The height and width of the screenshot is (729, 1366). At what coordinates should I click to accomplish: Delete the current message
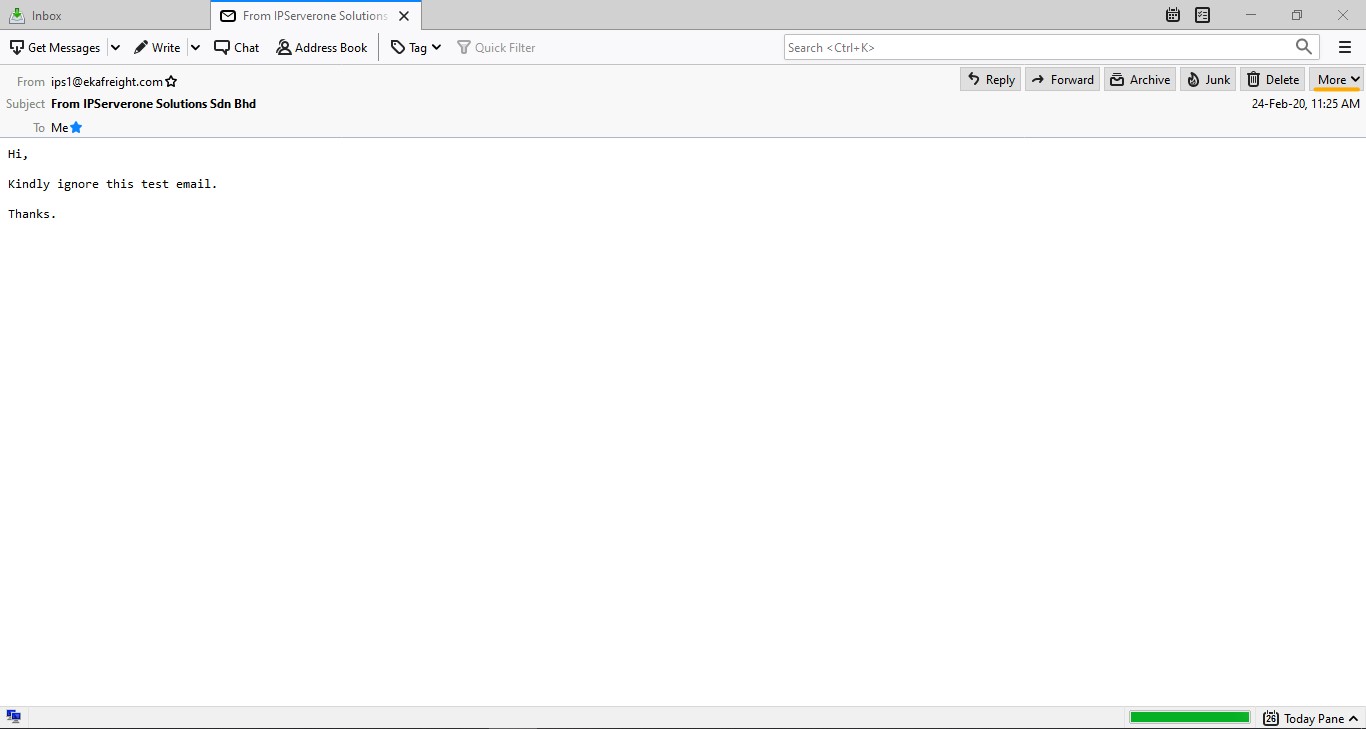1272,79
